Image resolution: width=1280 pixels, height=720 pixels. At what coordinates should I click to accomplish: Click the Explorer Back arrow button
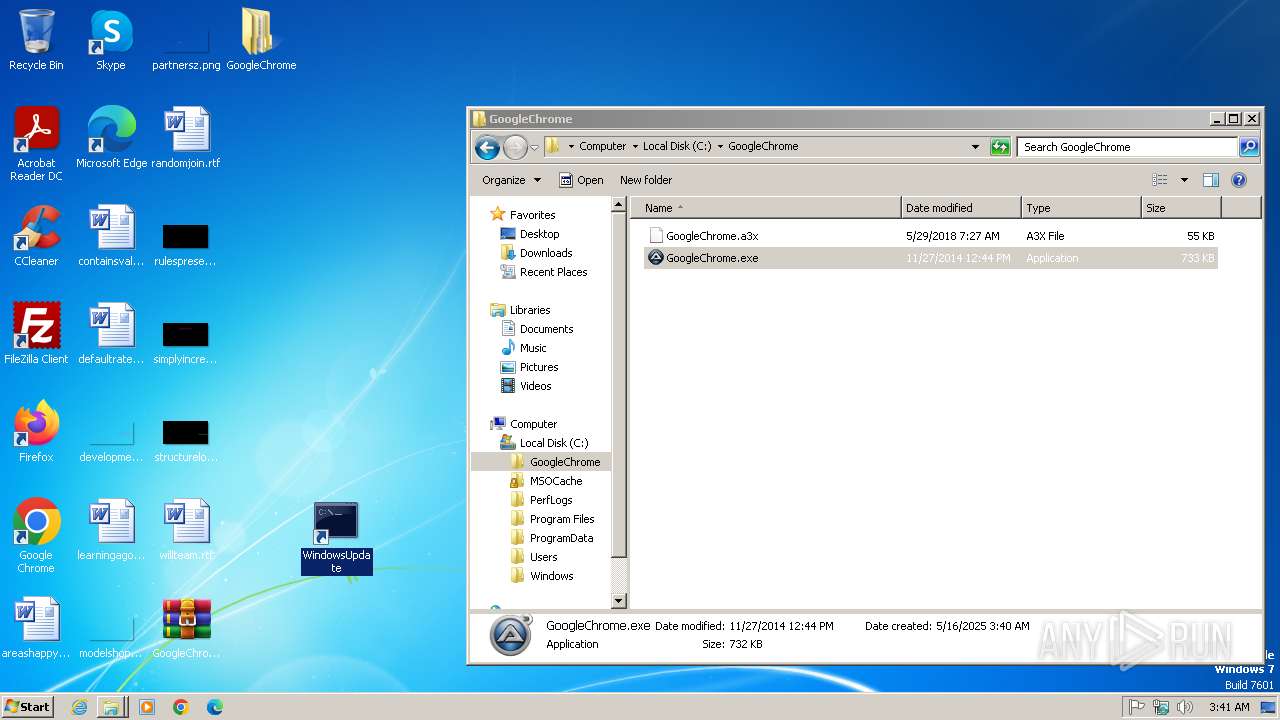[x=487, y=147]
